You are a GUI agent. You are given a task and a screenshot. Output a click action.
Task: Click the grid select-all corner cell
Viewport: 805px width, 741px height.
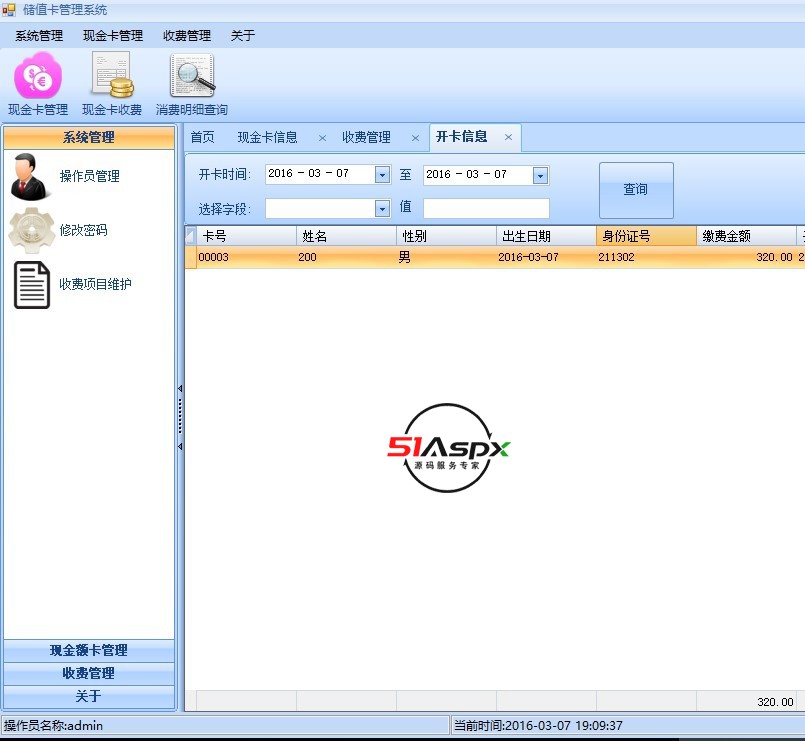pos(190,236)
